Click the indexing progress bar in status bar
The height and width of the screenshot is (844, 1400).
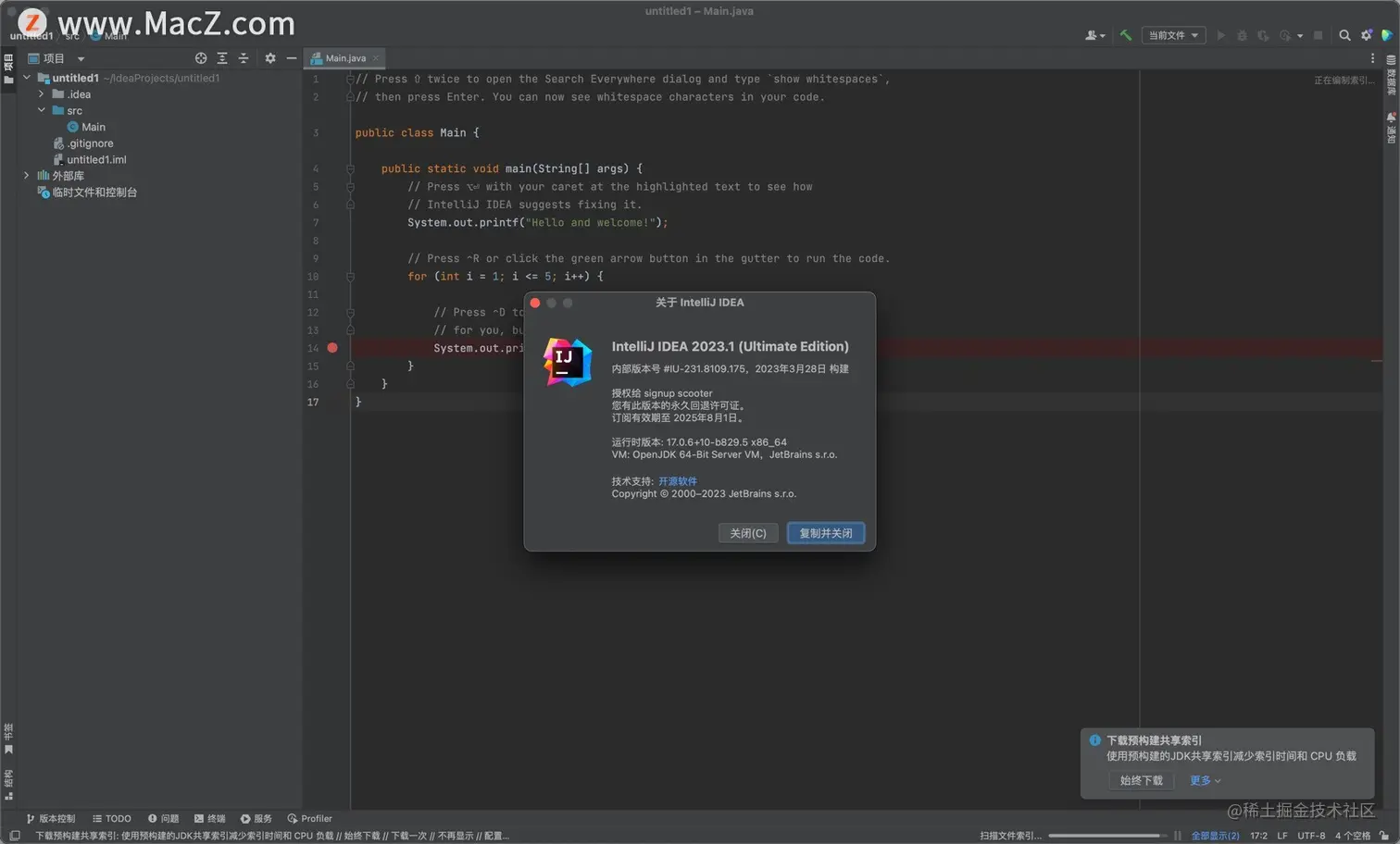1107,836
